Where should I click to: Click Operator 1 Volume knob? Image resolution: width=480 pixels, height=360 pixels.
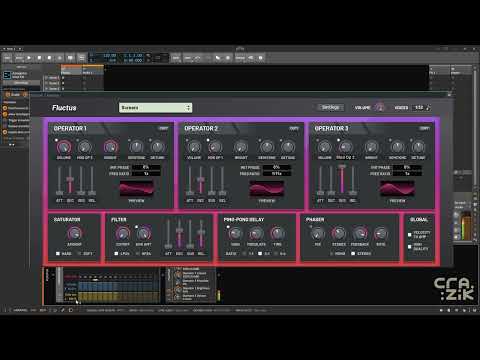coord(64,147)
